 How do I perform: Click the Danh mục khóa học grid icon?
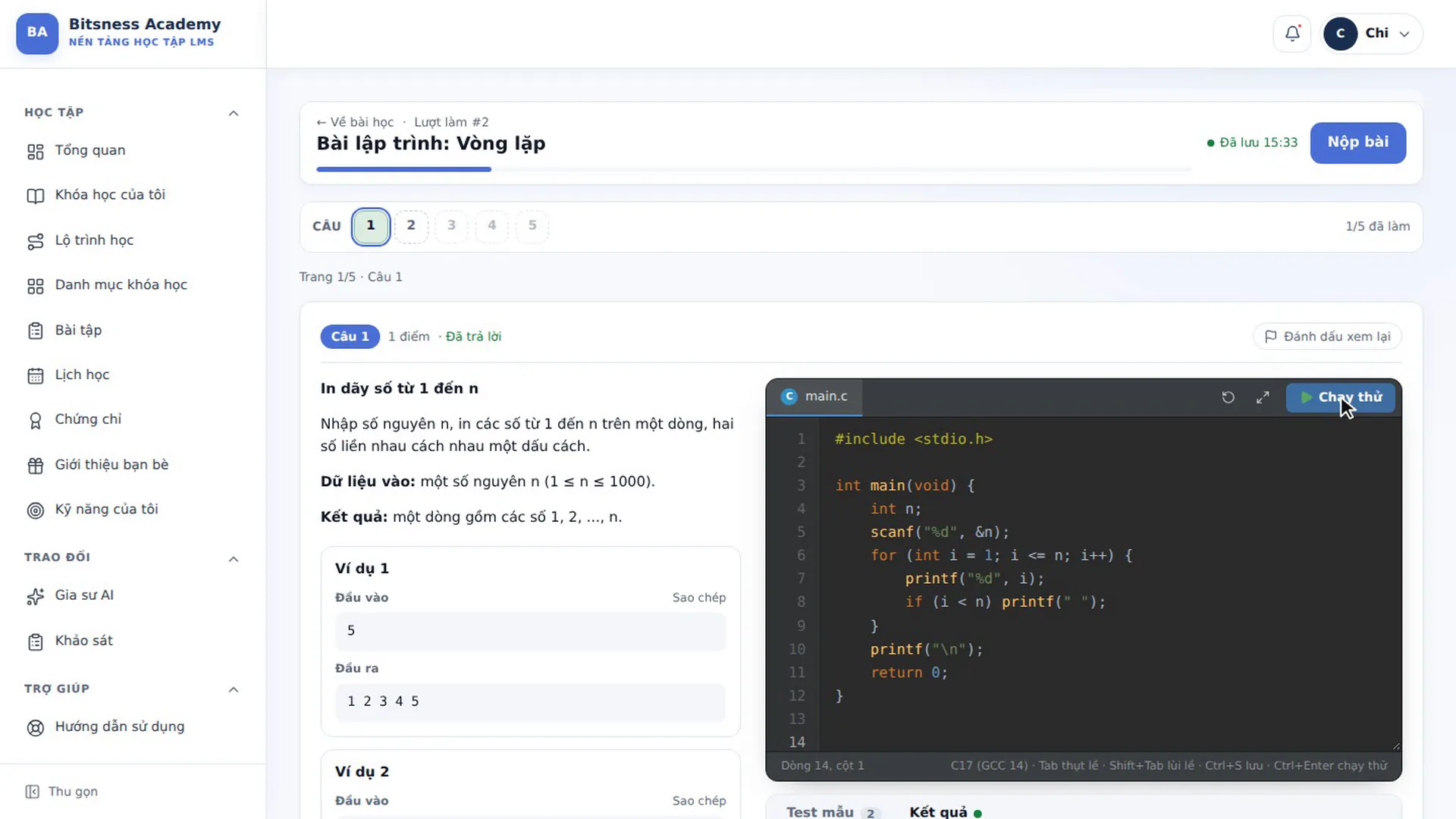coord(36,286)
